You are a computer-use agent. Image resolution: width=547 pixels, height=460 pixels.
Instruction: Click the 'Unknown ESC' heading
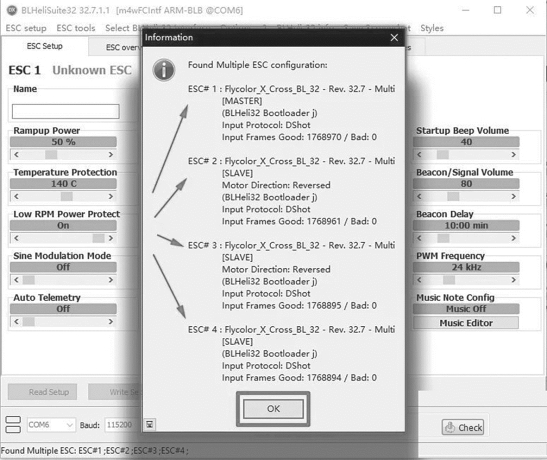pos(92,70)
